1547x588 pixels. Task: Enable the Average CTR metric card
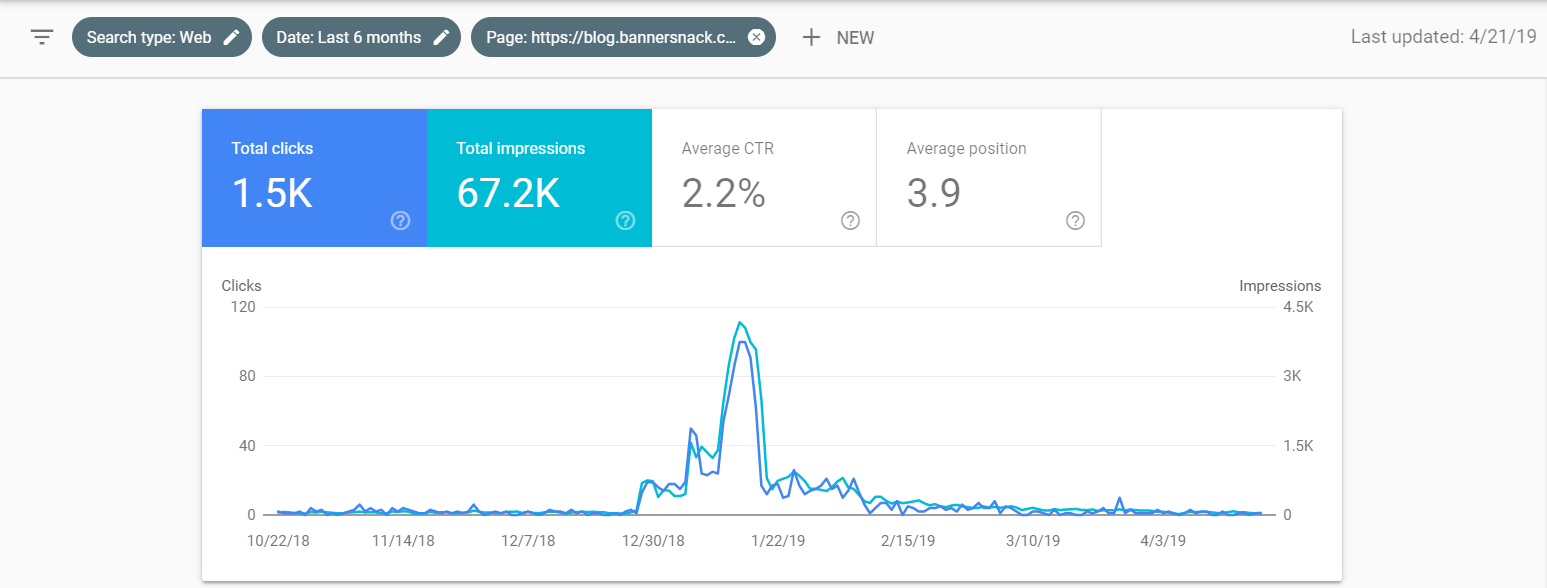[764, 178]
